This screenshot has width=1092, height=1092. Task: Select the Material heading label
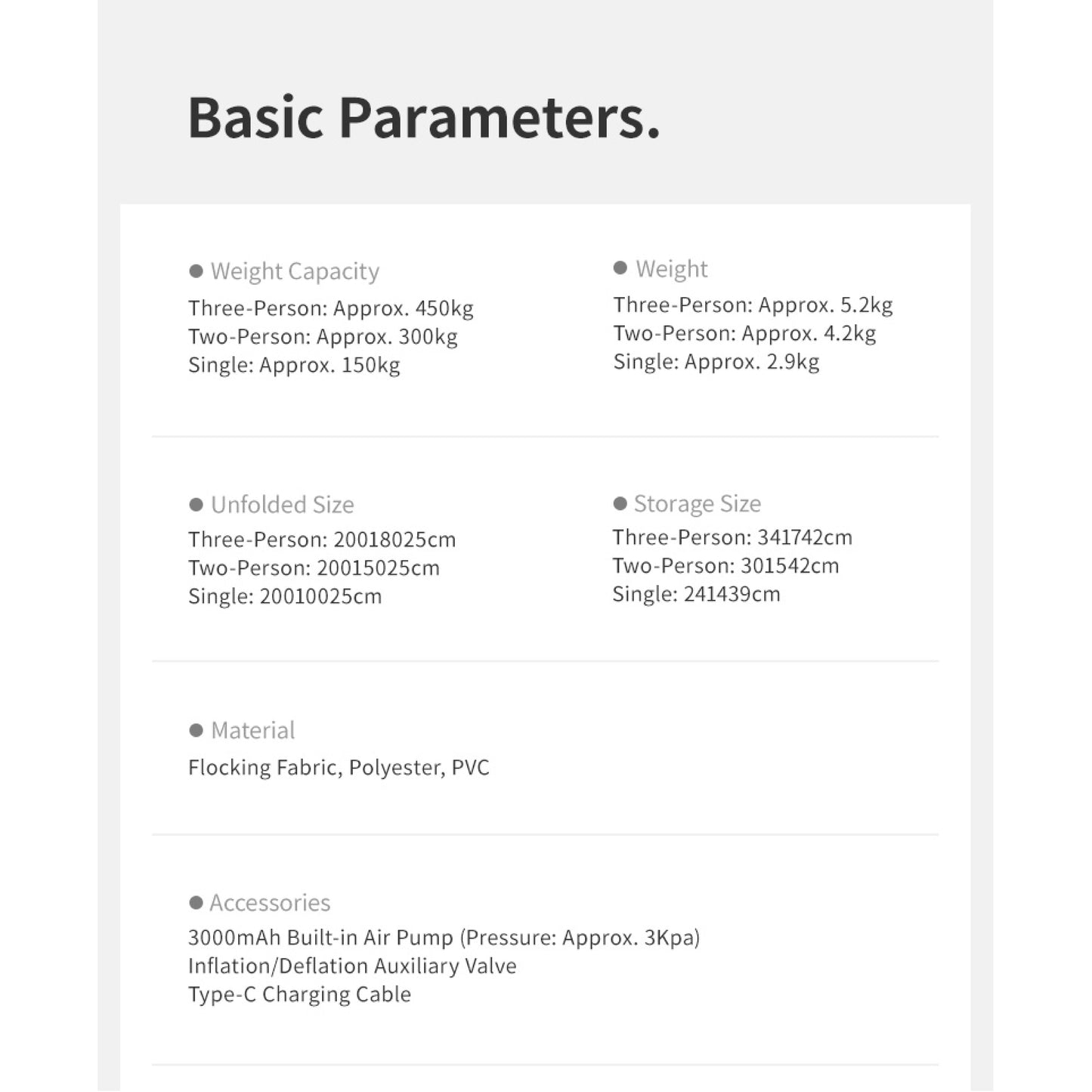pyautogui.click(x=252, y=730)
